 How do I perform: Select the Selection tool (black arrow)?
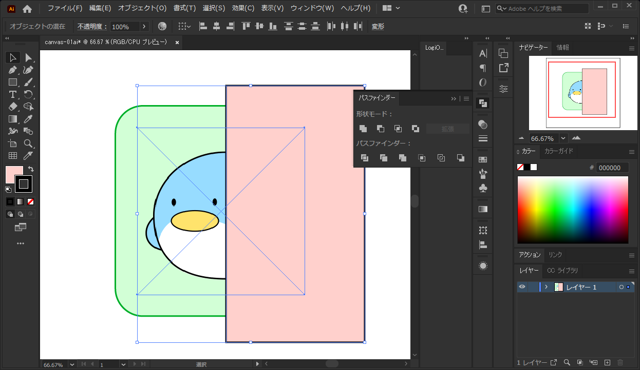tap(13, 58)
